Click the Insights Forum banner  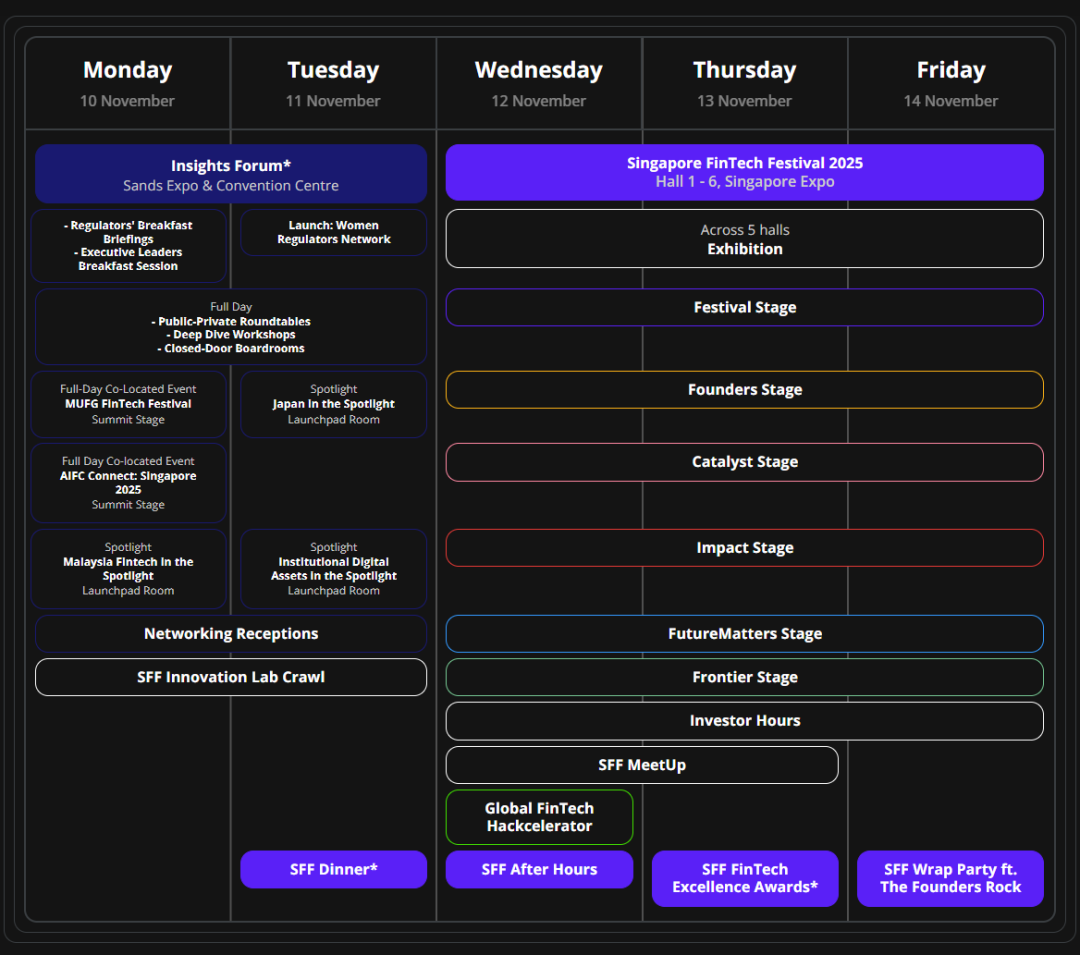click(231, 174)
